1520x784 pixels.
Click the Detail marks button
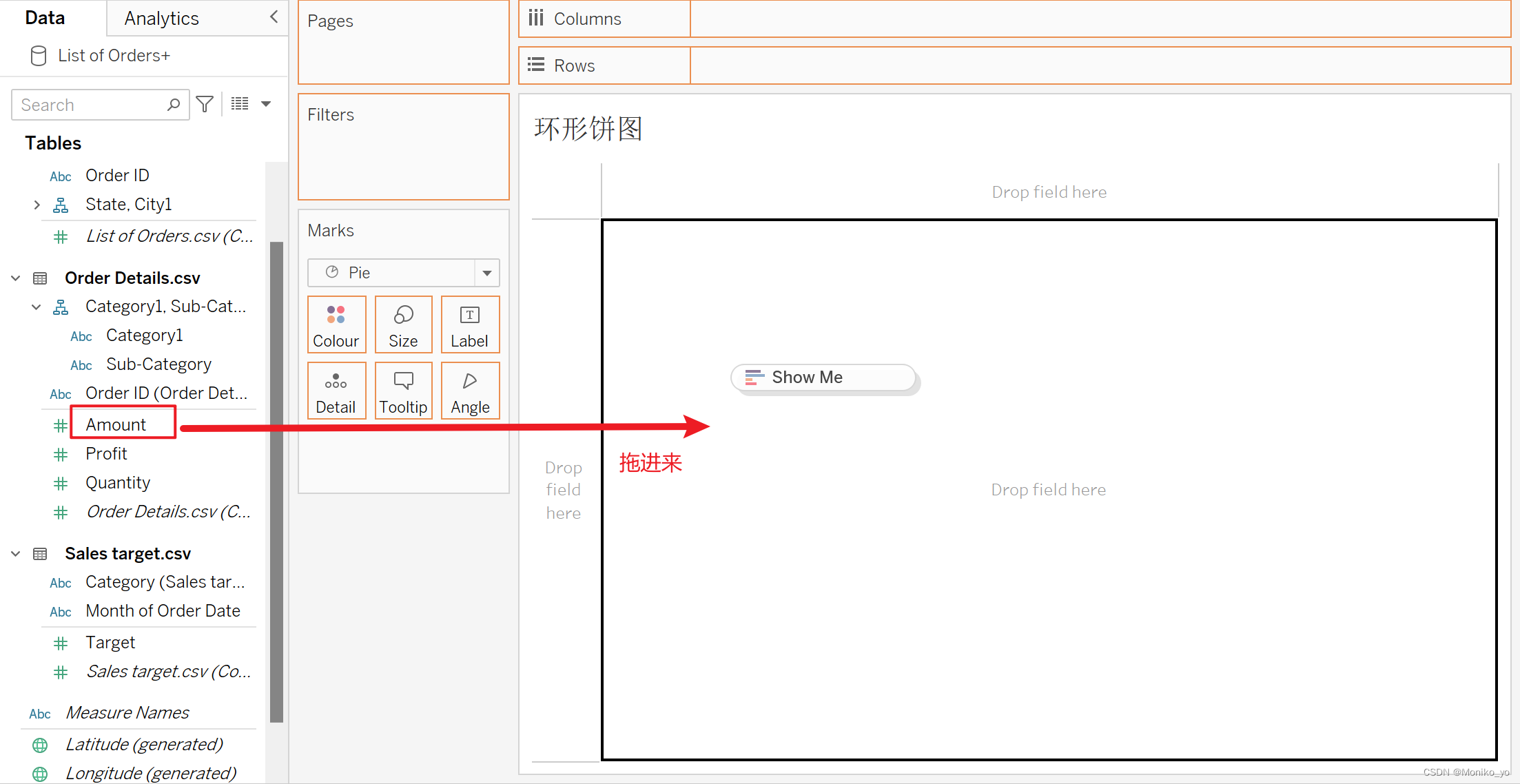[x=336, y=391]
